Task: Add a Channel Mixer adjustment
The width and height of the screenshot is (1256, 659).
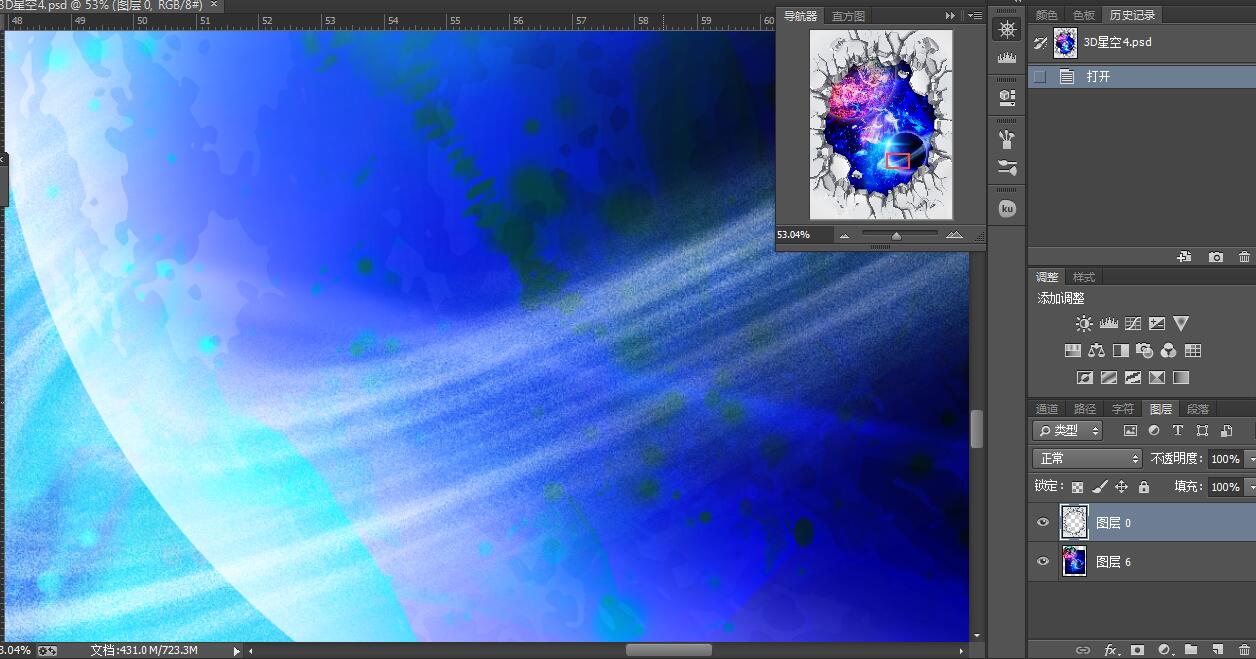Action: pyautogui.click(x=1168, y=351)
